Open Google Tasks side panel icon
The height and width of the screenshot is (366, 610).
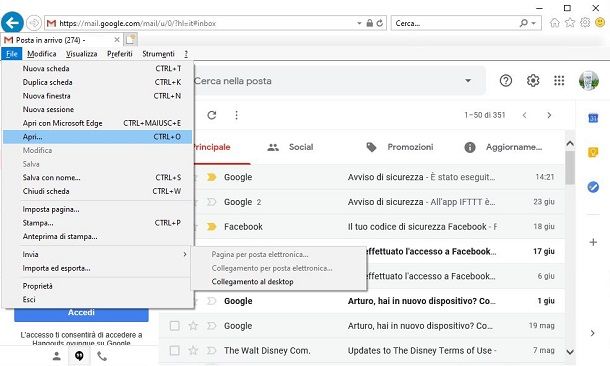[x=593, y=187]
